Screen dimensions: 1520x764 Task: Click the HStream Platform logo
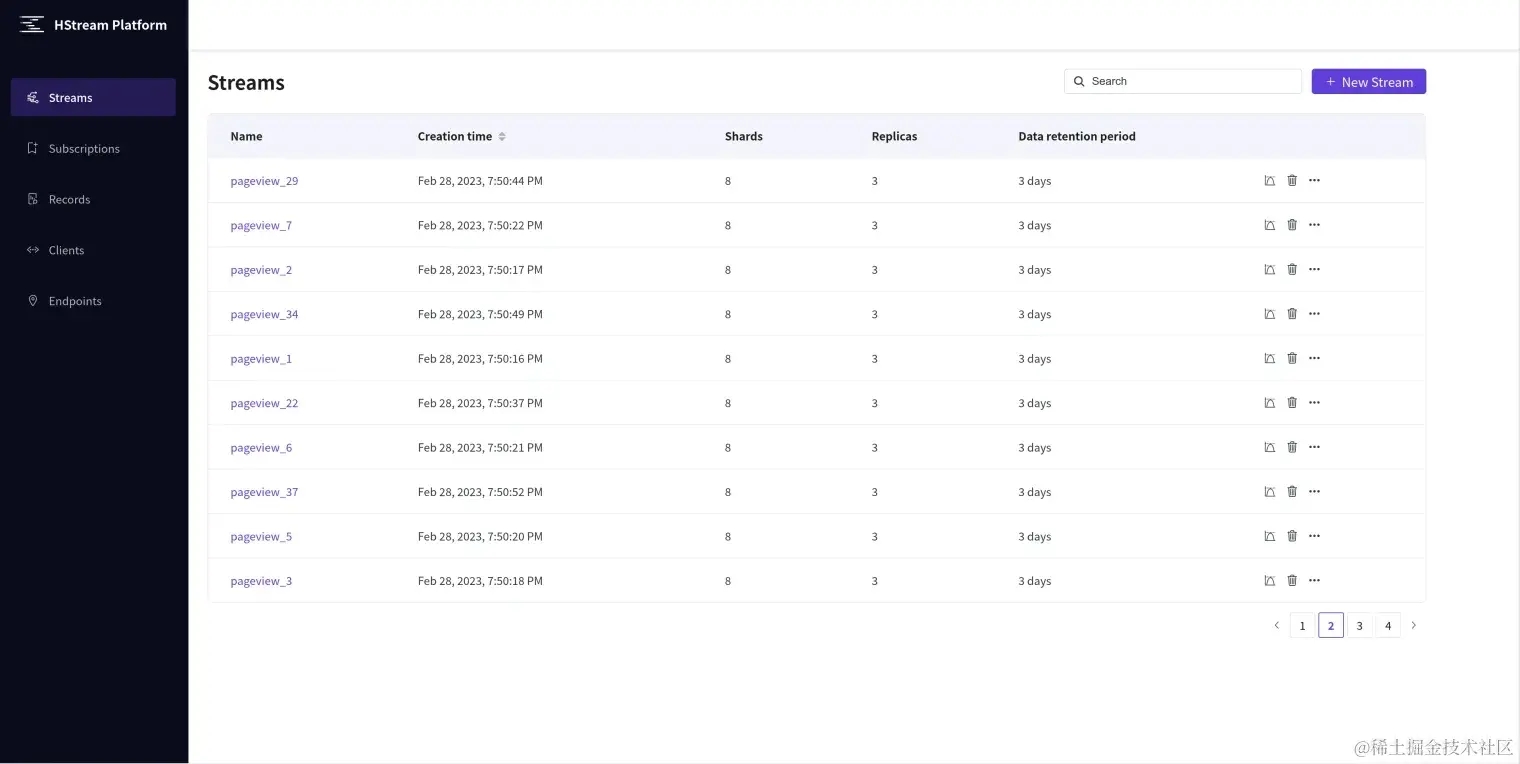(x=95, y=24)
